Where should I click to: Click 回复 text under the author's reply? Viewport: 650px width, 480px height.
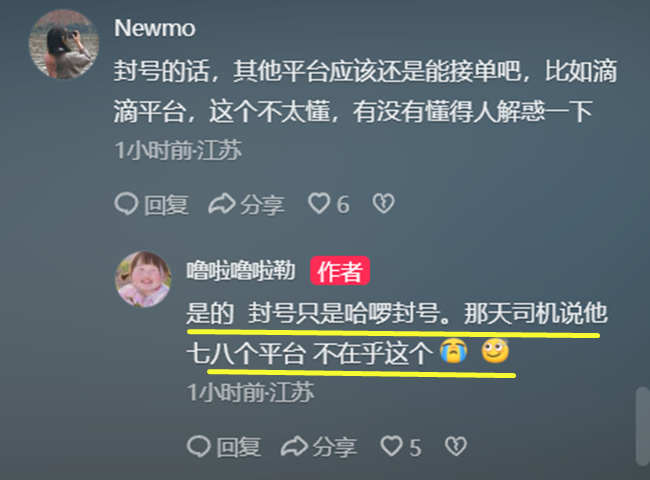(239, 447)
